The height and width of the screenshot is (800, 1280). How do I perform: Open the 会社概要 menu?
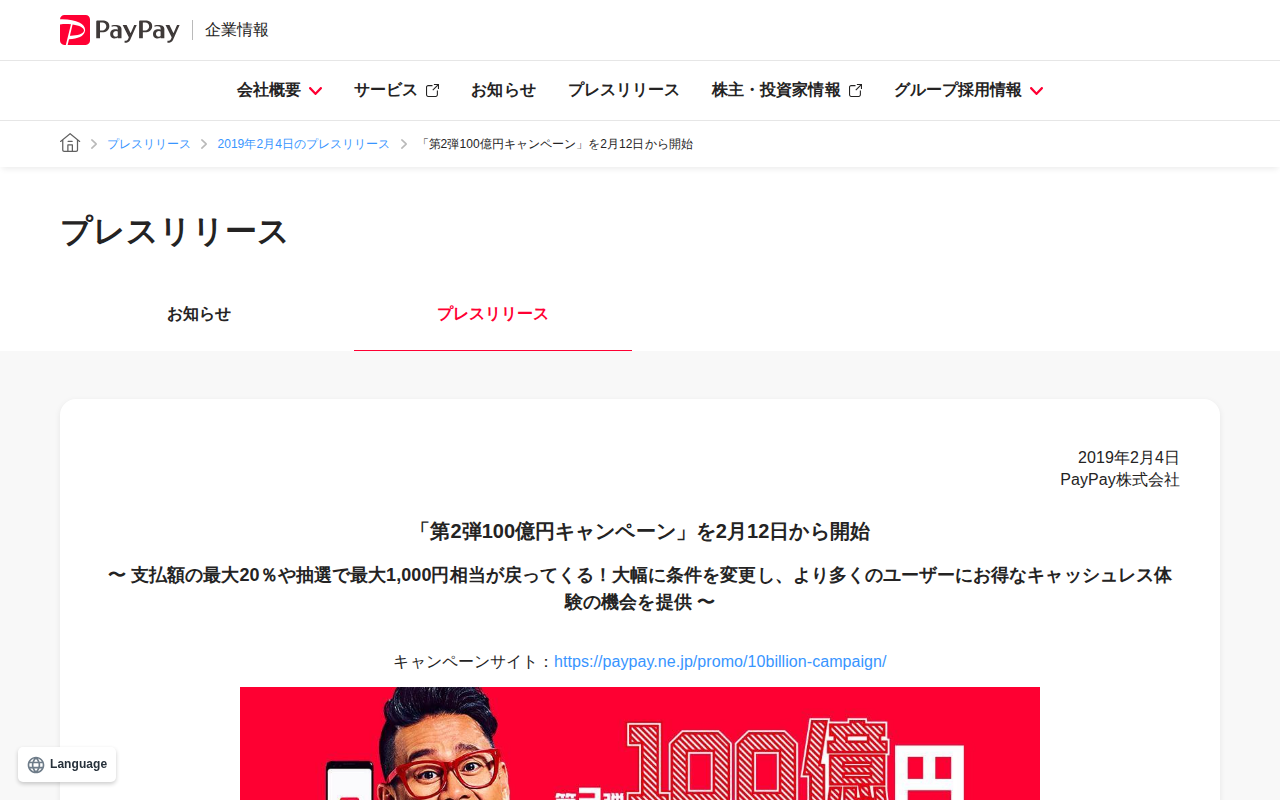pyautogui.click(x=279, y=90)
